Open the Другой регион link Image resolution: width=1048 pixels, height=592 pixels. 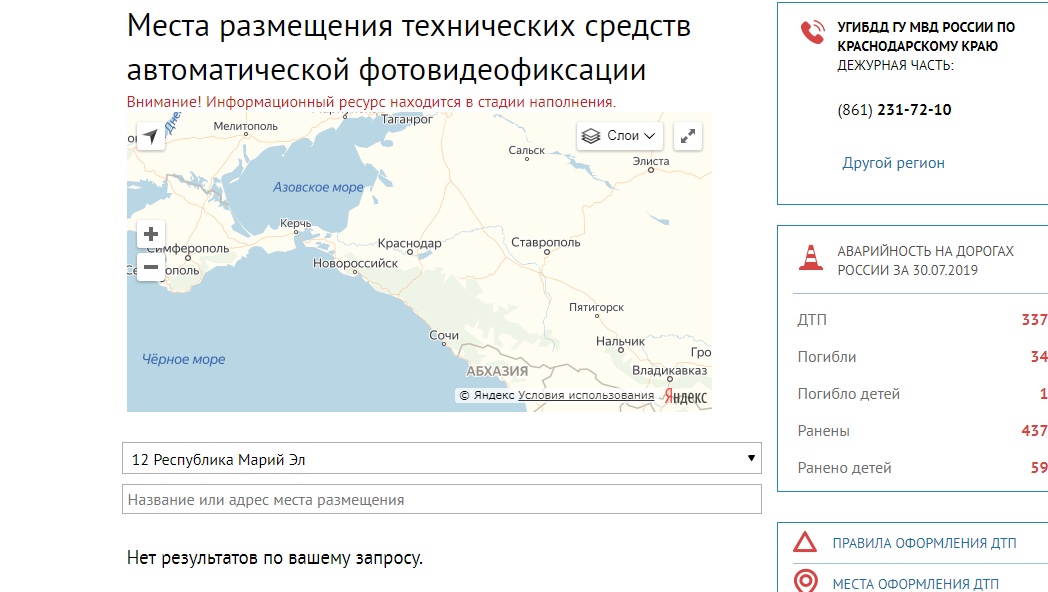tap(893, 163)
